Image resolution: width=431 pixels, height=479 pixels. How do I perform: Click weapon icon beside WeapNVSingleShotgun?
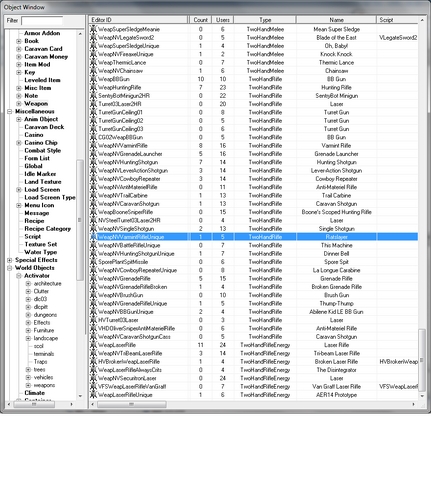(93, 229)
